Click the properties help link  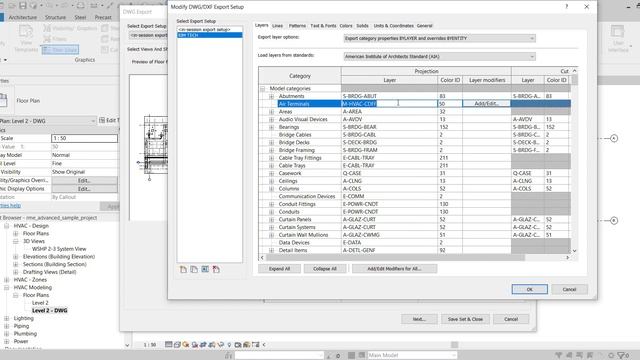pos(11,206)
